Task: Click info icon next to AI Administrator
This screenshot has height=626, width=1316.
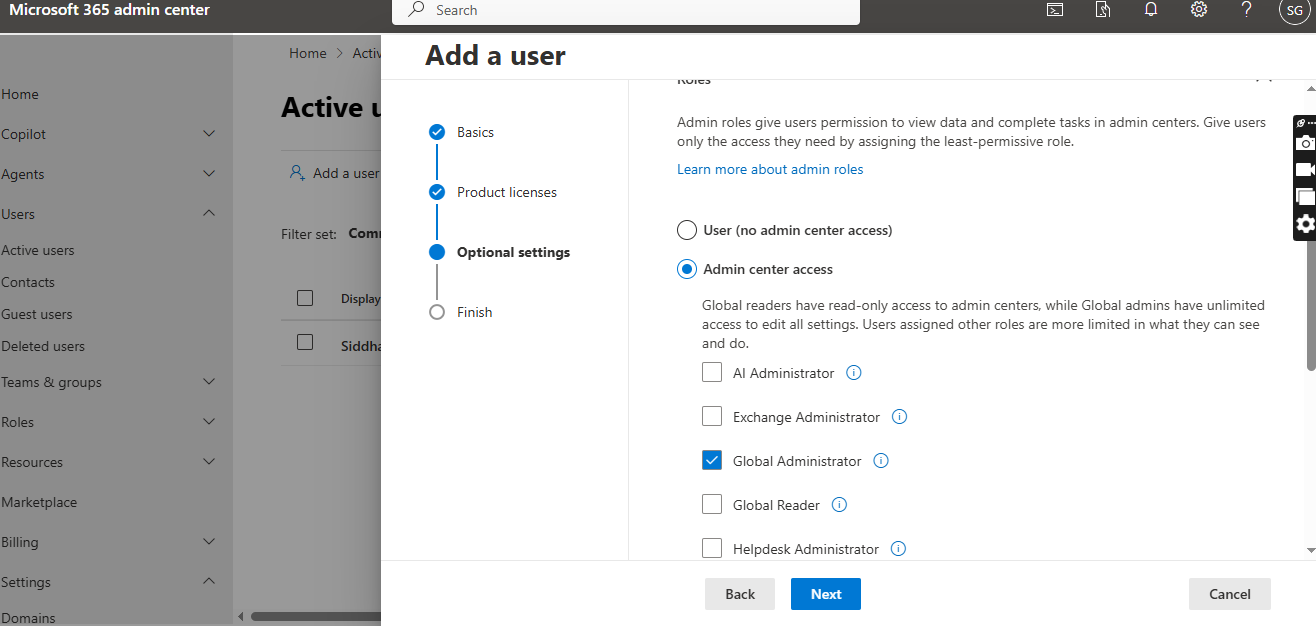Action: point(854,373)
